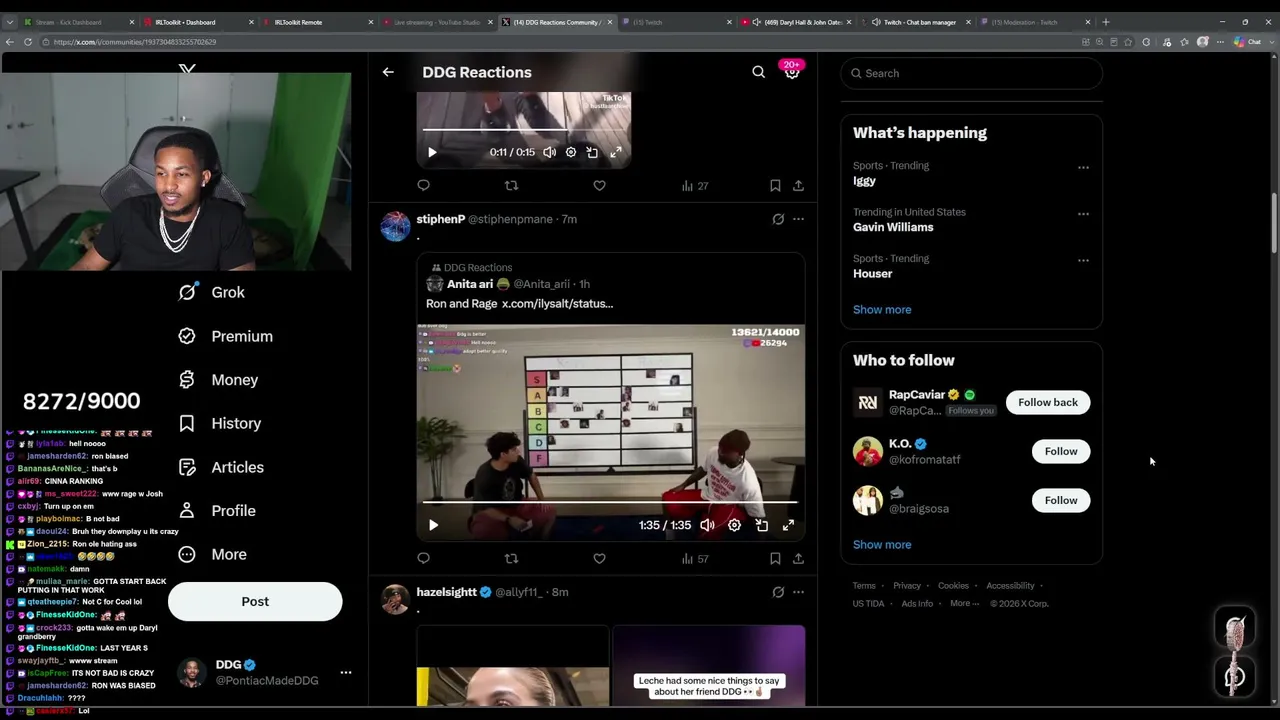1280x720 pixels.
Task: Reload the page in browser toolbar
Action: coord(28,42)
